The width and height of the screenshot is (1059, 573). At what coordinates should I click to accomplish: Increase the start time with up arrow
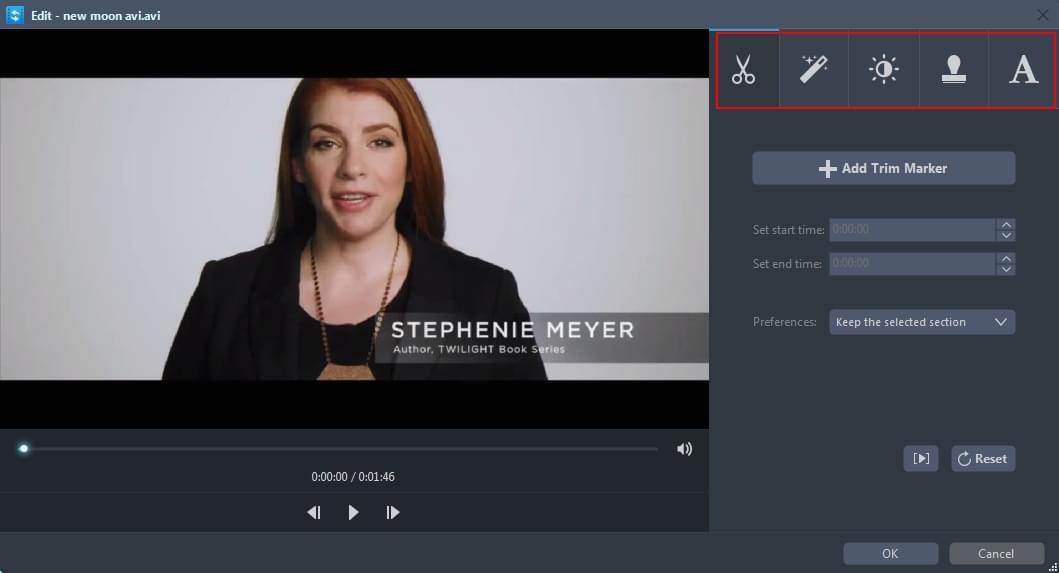click(1006, 224)
